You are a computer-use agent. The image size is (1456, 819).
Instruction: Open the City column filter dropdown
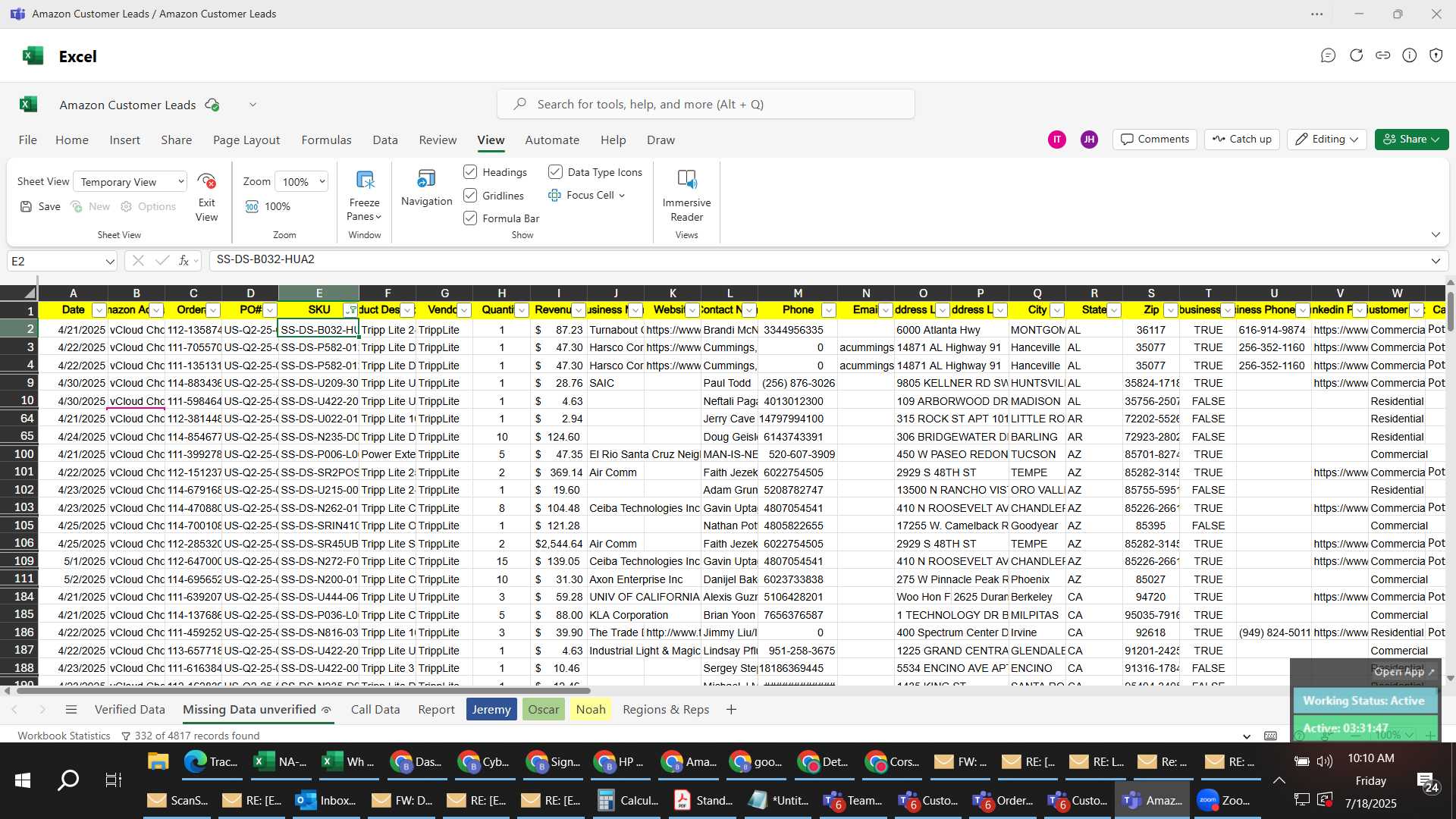pos(1057,310)
